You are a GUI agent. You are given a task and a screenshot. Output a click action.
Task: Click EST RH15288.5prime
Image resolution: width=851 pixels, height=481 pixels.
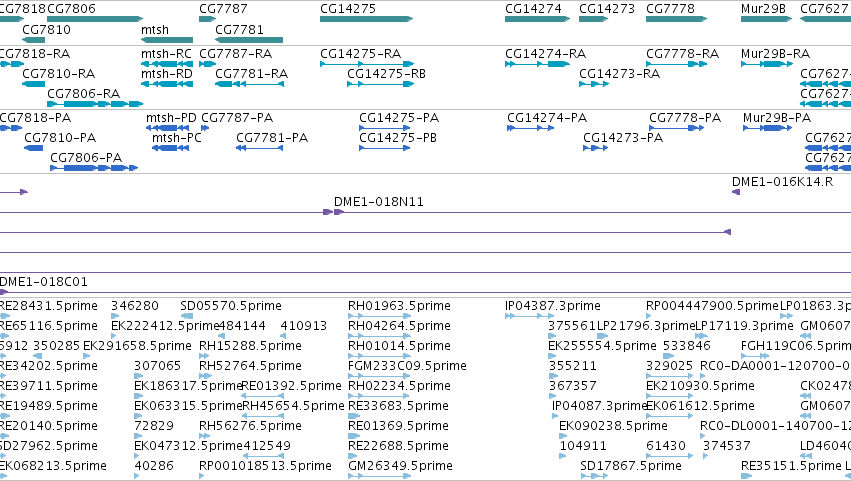(204, 356)
